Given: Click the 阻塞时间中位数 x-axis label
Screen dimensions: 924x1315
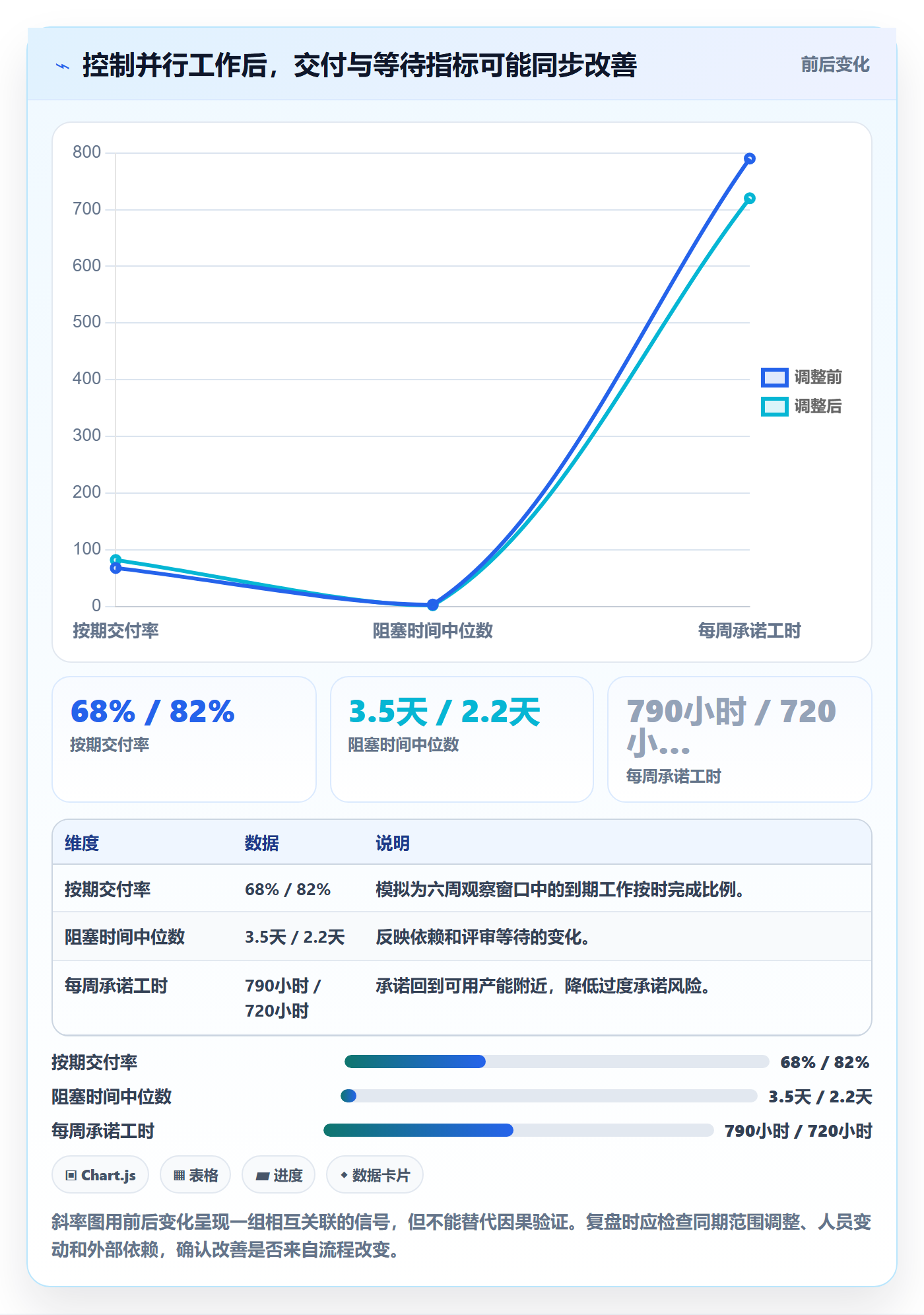Looking at the screenshot, I should pos(432,630).
